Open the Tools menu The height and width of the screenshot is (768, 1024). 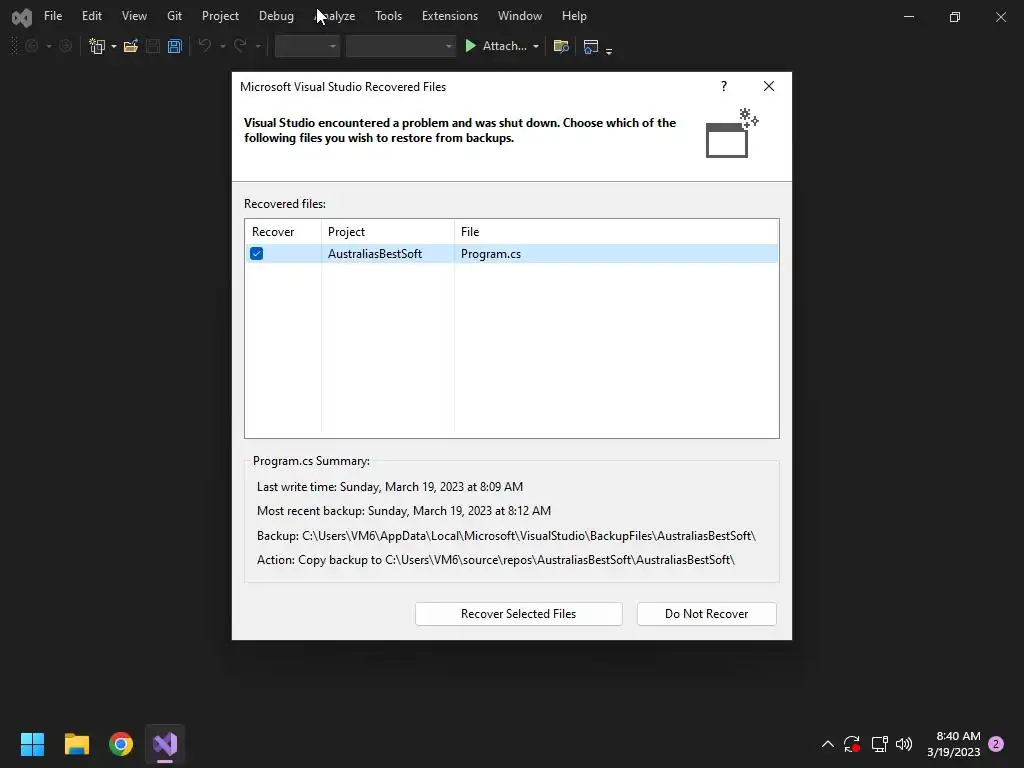click(x=388, y=16)
